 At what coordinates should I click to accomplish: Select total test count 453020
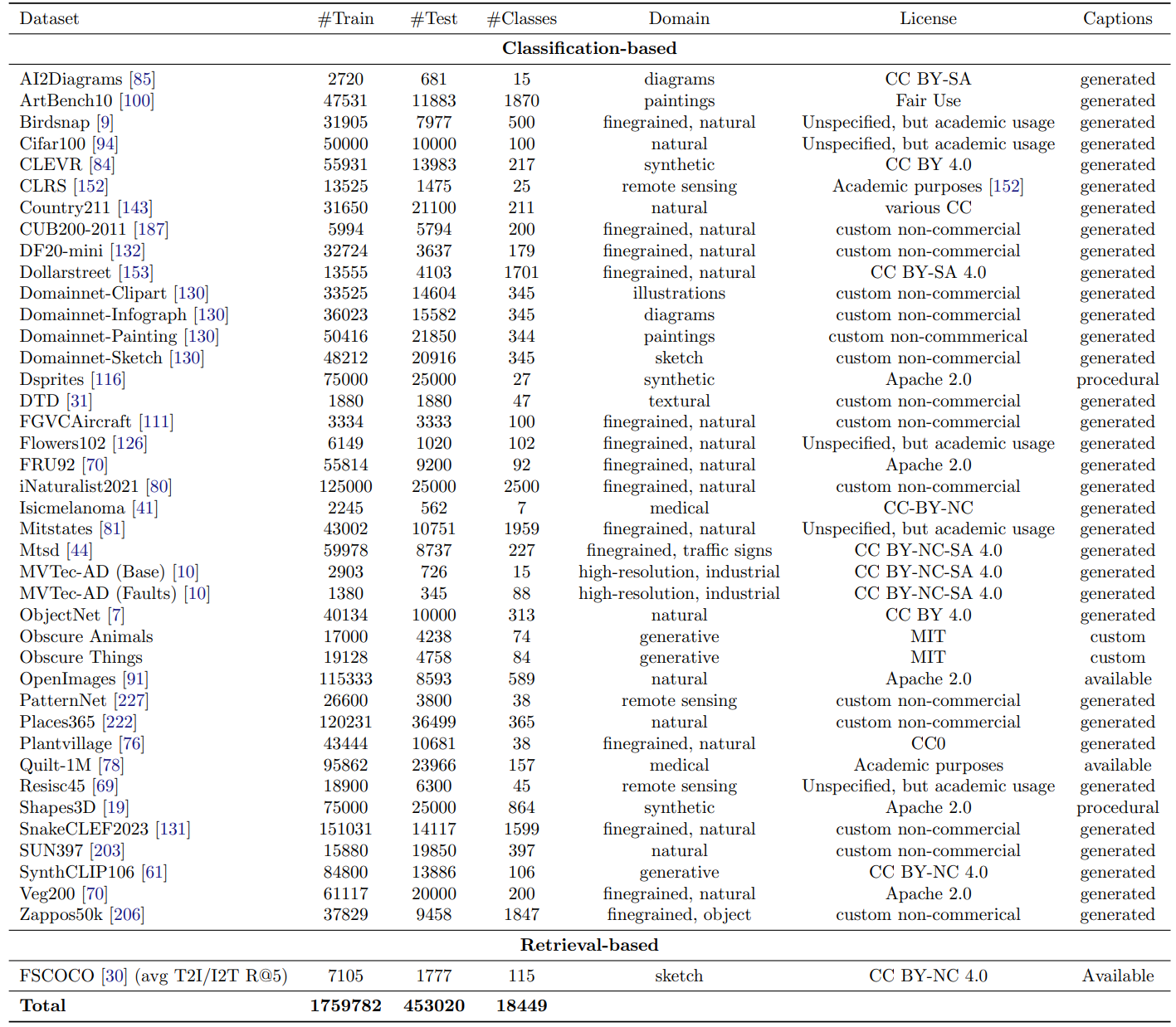pos(434,1005)
